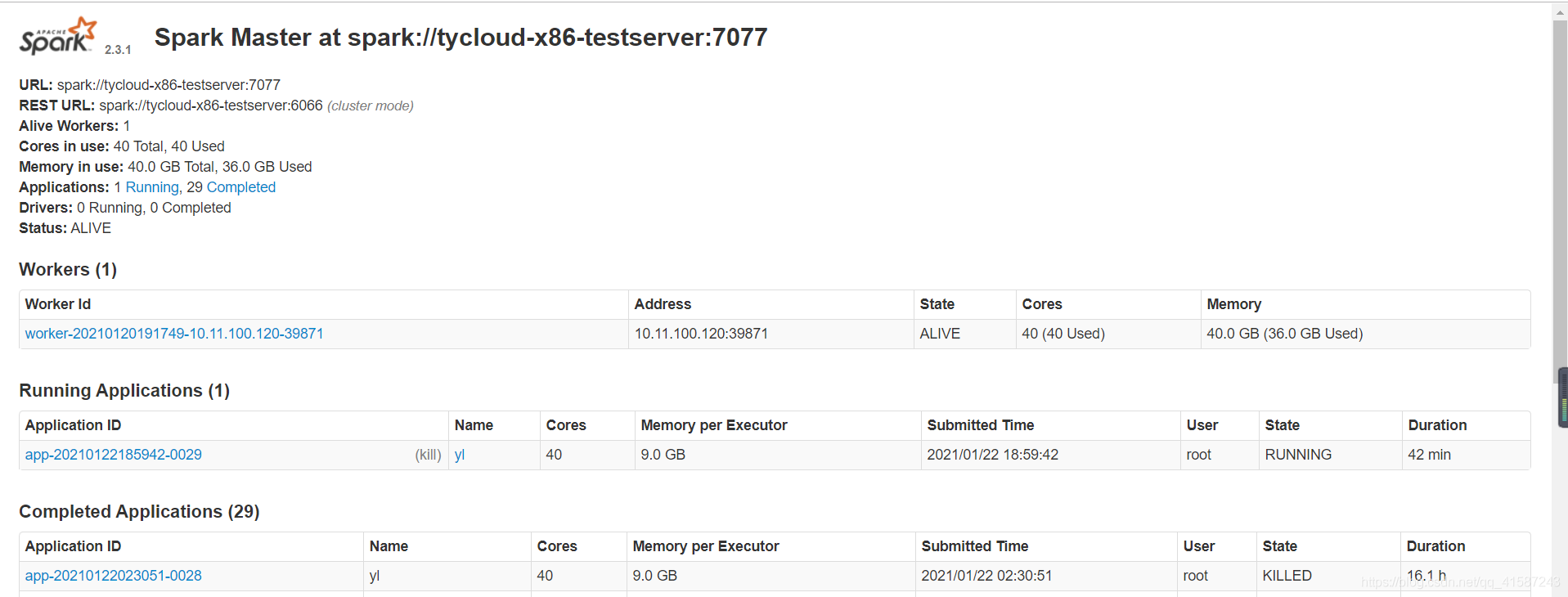Click the Apache Spark logo
1568x597 pixels.
point(59,36)
